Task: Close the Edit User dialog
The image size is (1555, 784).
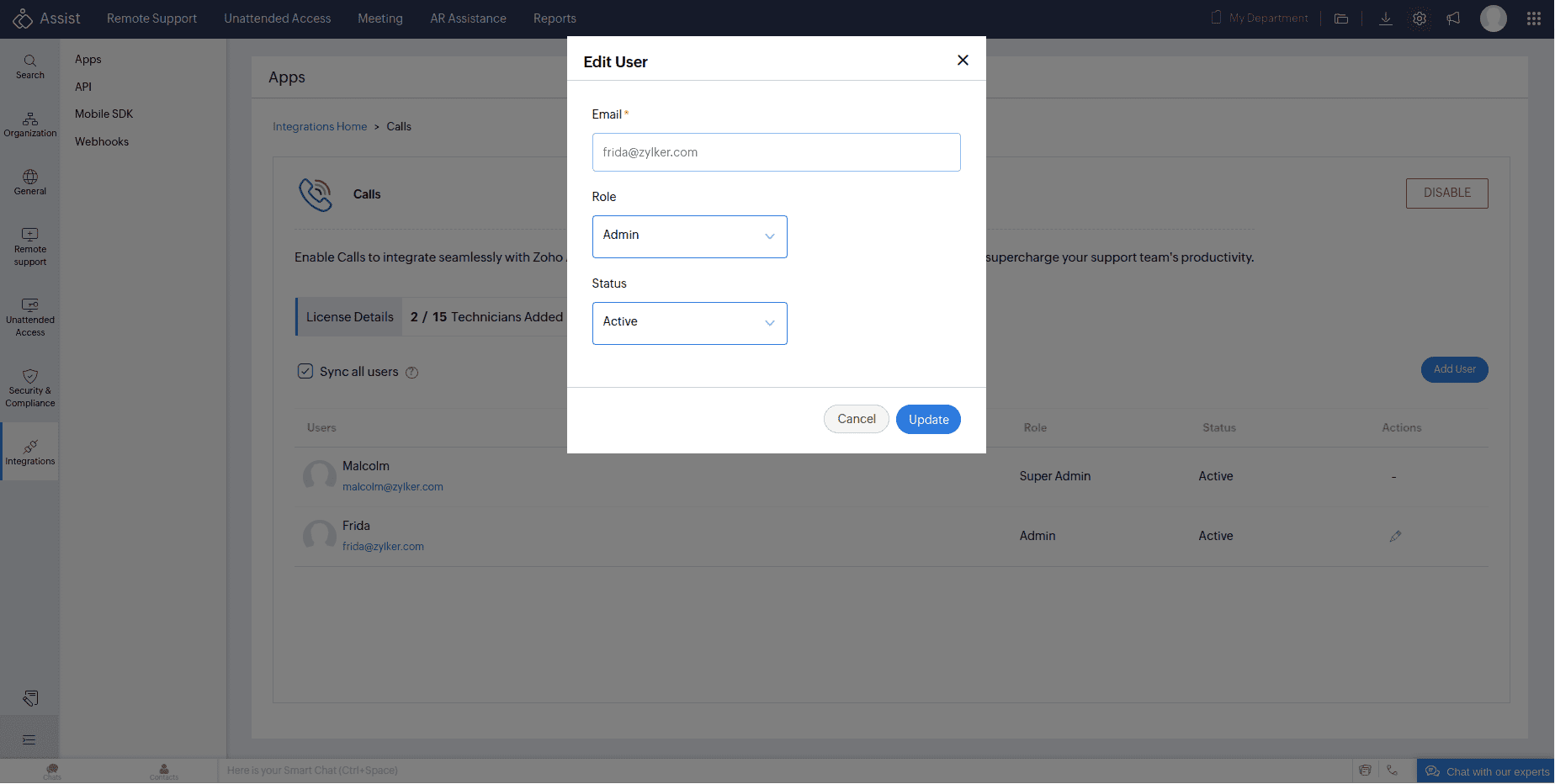Action: pos(963,61)
